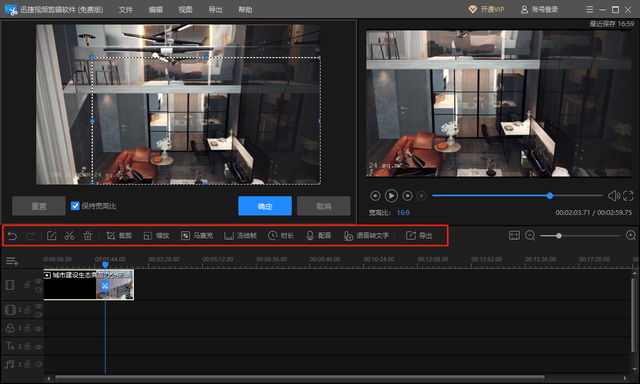Select the 裁剪 crop tool
Screen dimensions: 640x384
coord(119,235)
